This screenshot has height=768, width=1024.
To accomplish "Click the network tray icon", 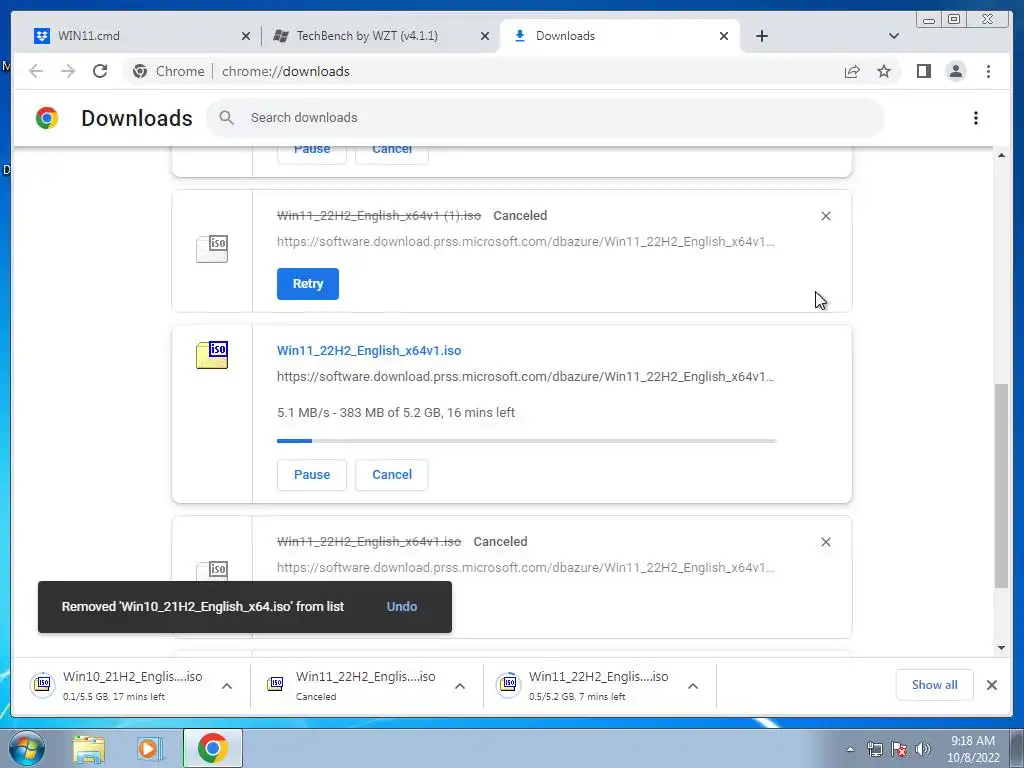I will (874, 749).
